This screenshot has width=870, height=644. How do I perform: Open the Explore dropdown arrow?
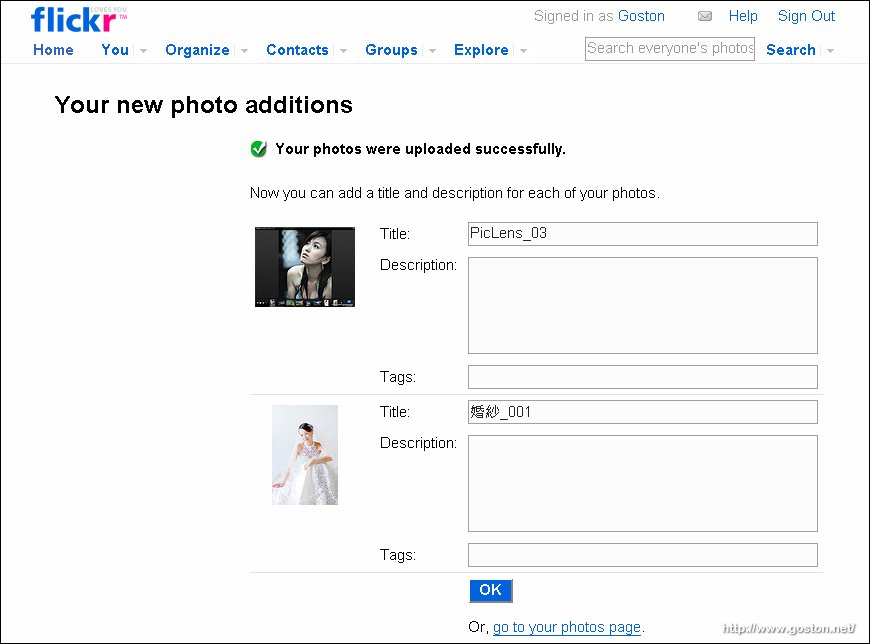pyautogui.click(x=523, y=50)
